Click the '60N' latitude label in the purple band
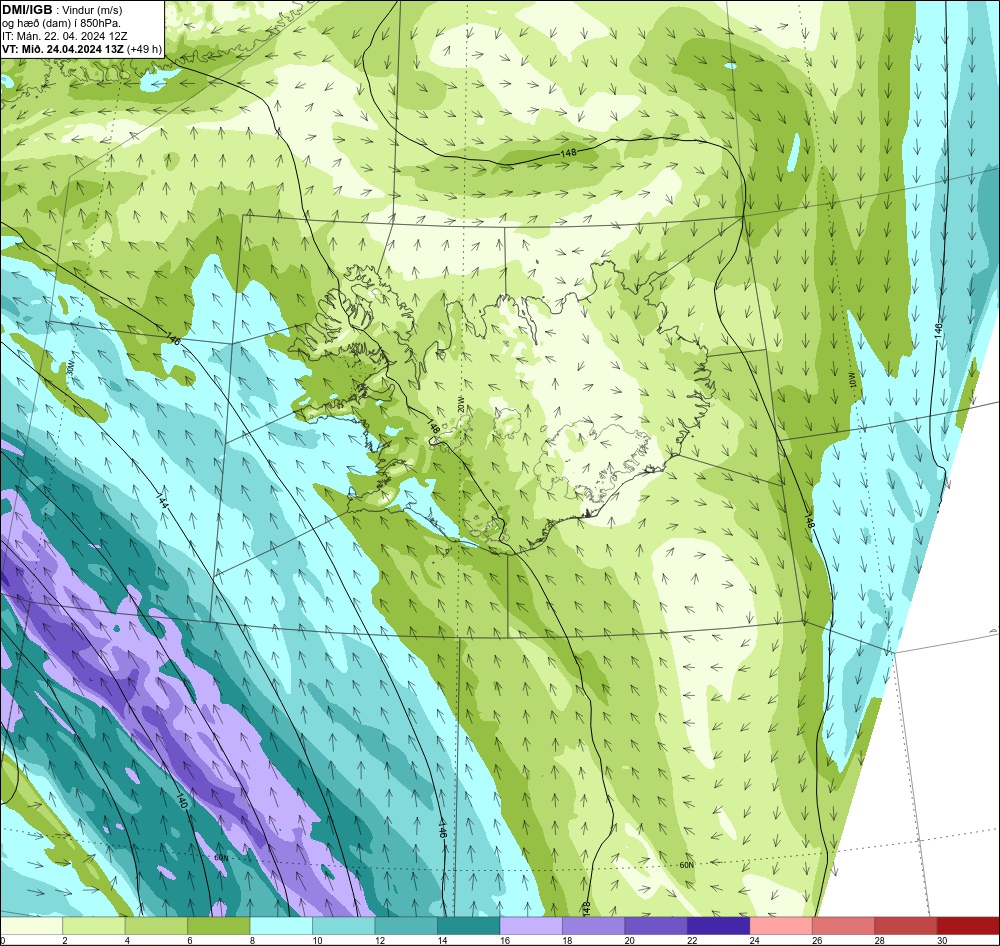1000x946 pixels. (x=221, y=858)
